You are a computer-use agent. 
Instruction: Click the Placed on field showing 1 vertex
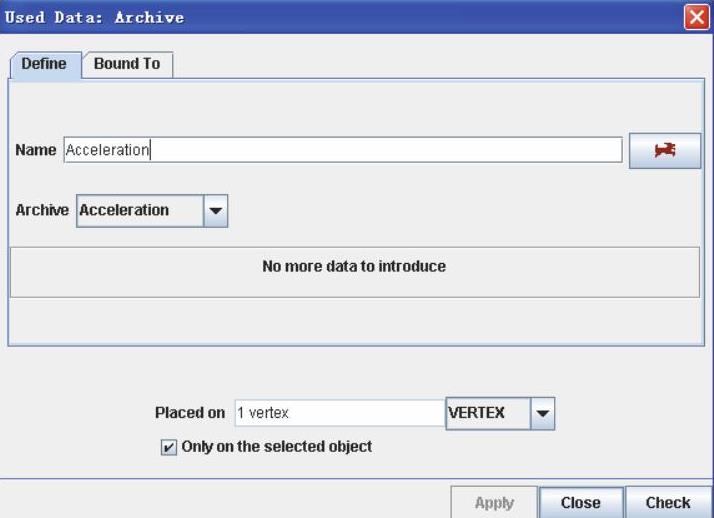[x=338, y=413]
